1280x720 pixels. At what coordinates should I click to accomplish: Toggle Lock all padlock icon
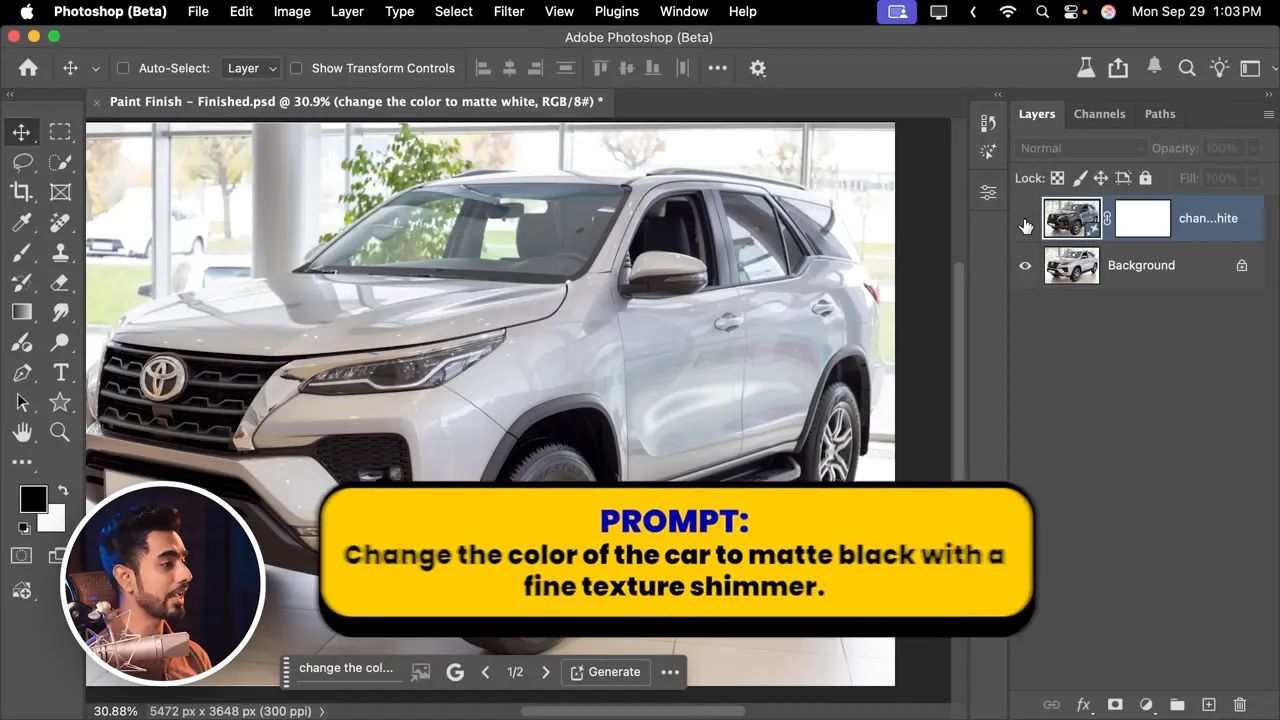point(1145,178)
